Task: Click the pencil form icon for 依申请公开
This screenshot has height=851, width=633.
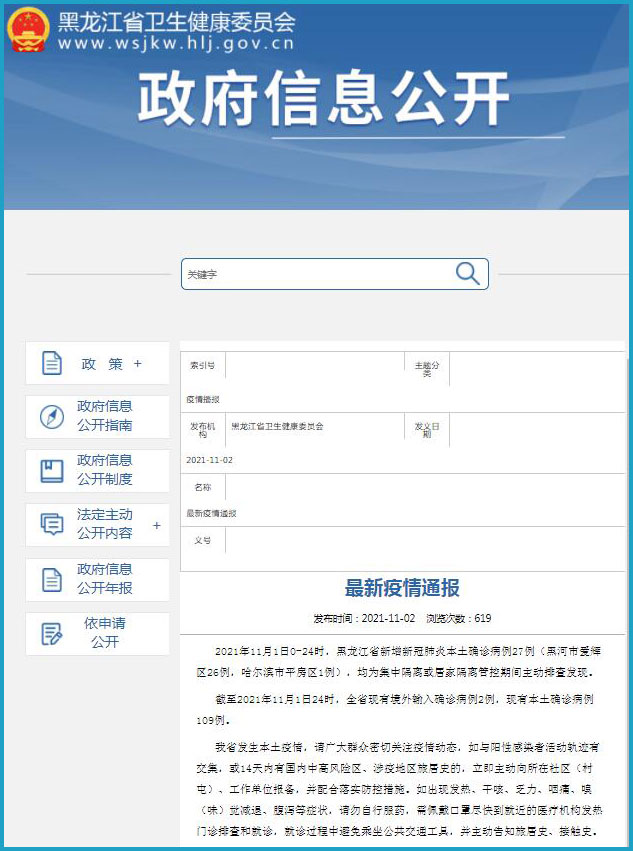Action: [x=52, y=633]
